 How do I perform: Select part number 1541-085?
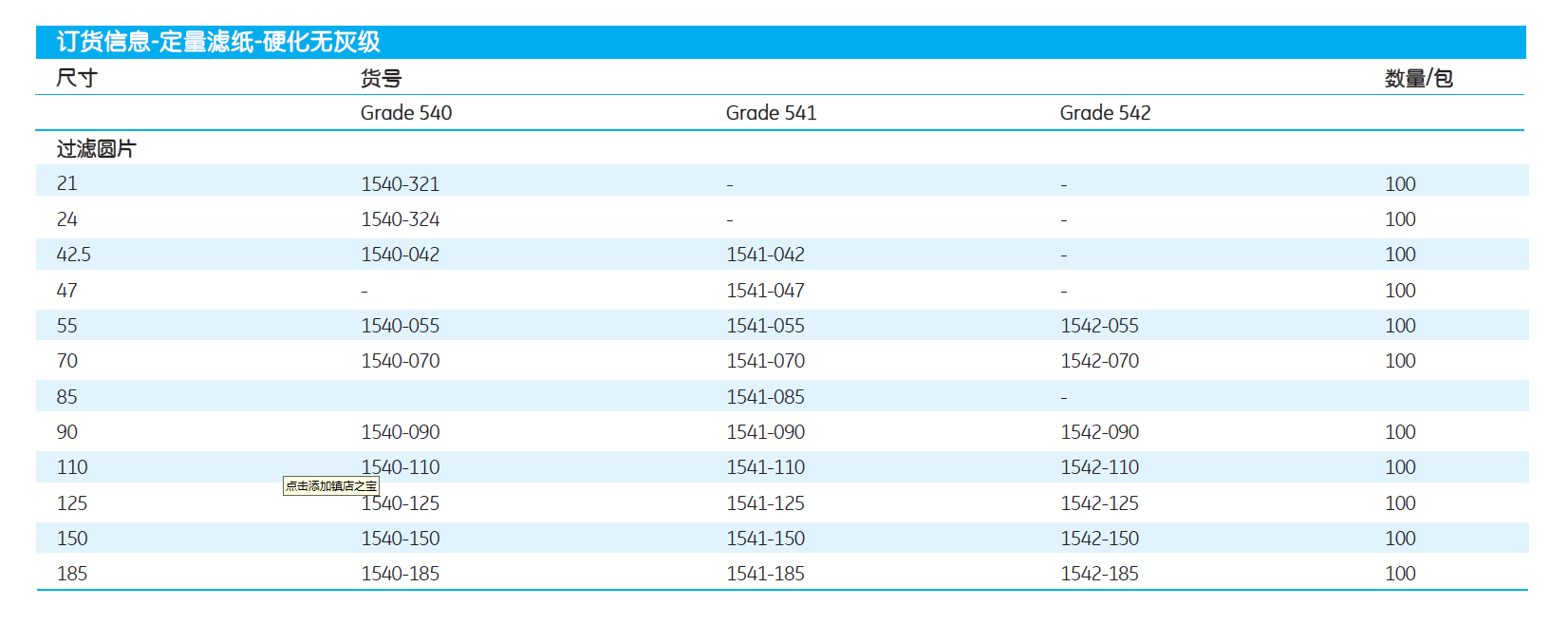tap(766, 397)
